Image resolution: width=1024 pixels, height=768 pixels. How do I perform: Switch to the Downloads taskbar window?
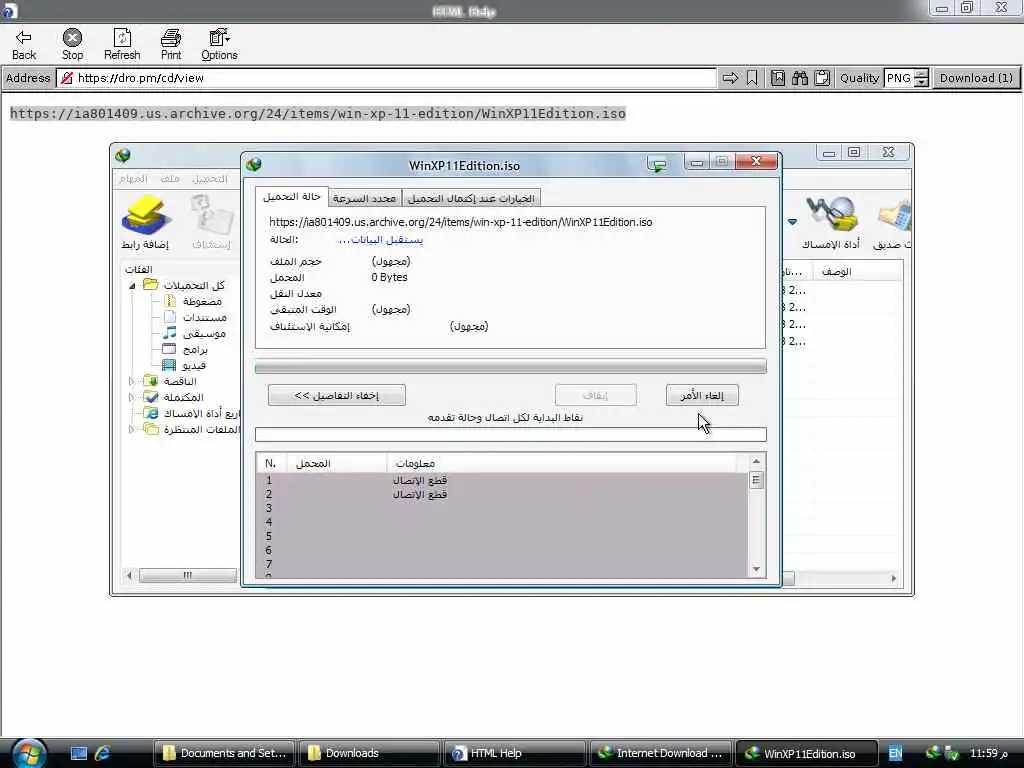pyautogui.click(x=368, y=753)
